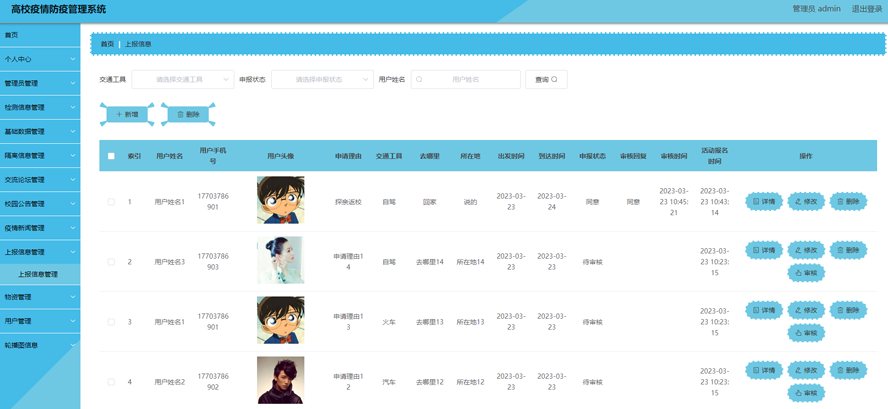The image size is (888, 409).
Task: Click 删除 for the 汽车 row
Action: (x=848, y=370)
